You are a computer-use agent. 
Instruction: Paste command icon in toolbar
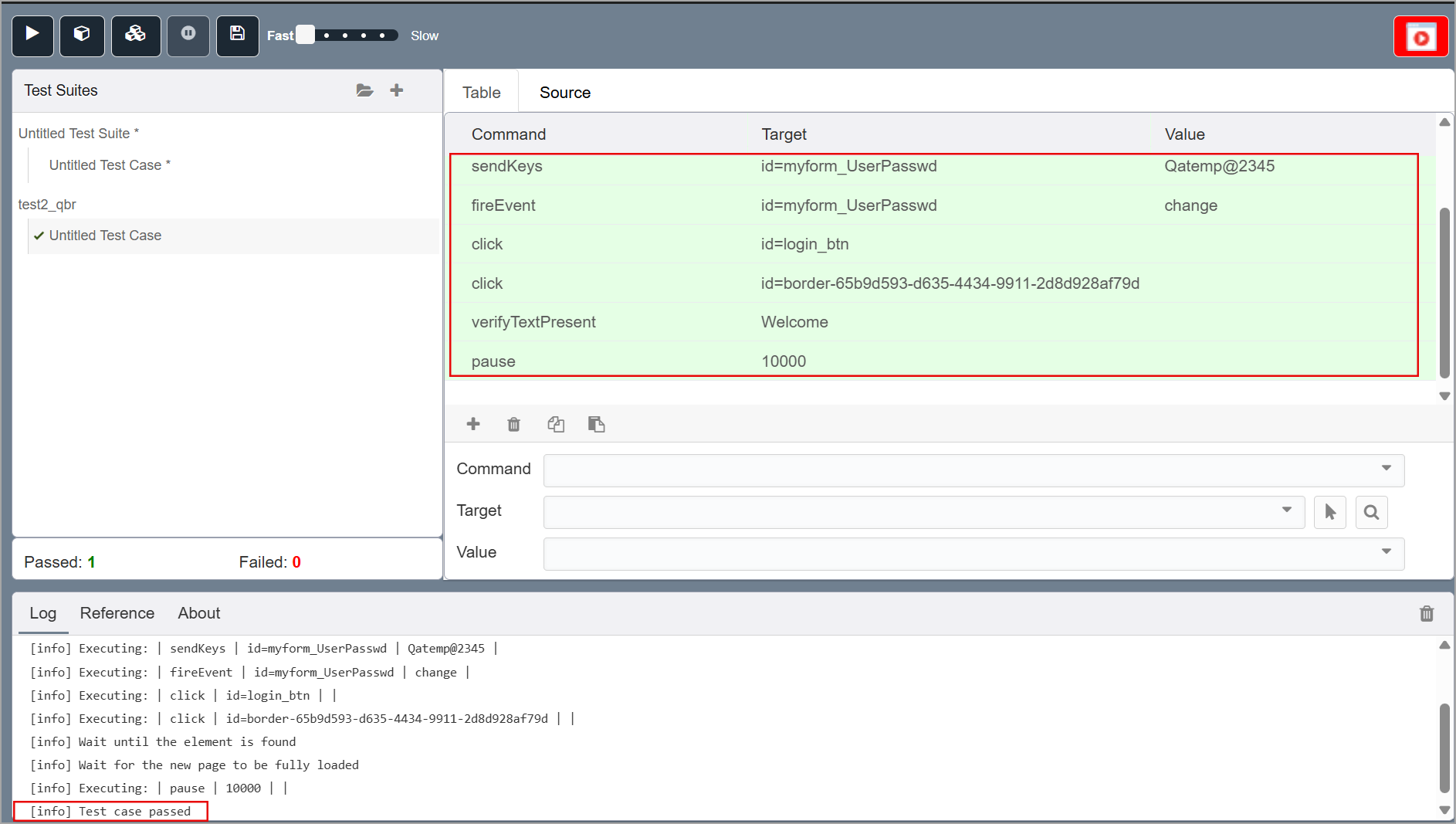(596, 424)
